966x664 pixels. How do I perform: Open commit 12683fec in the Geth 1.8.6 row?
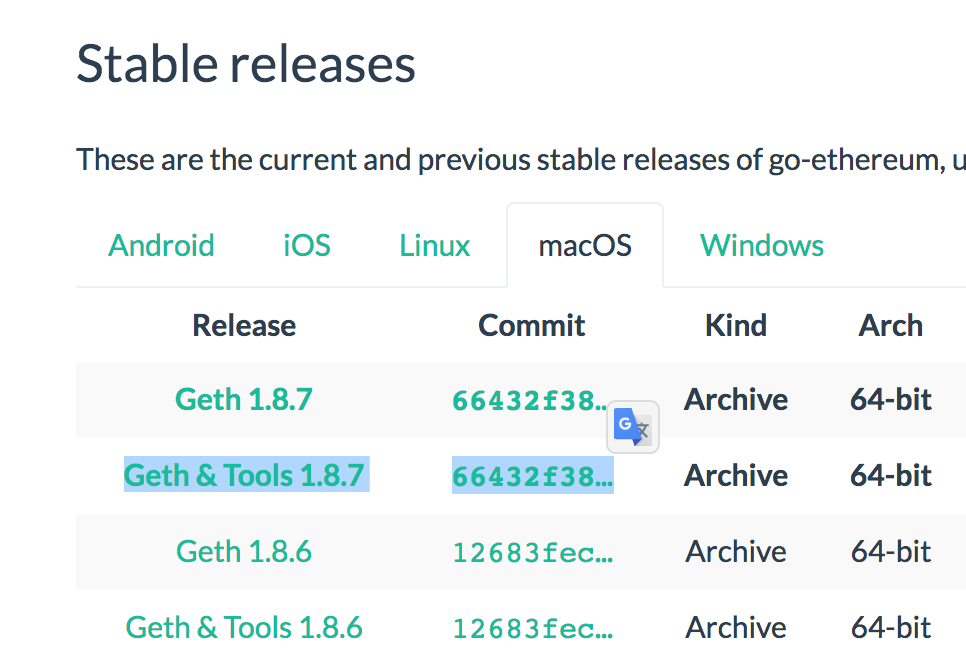[x=533, y=553]
